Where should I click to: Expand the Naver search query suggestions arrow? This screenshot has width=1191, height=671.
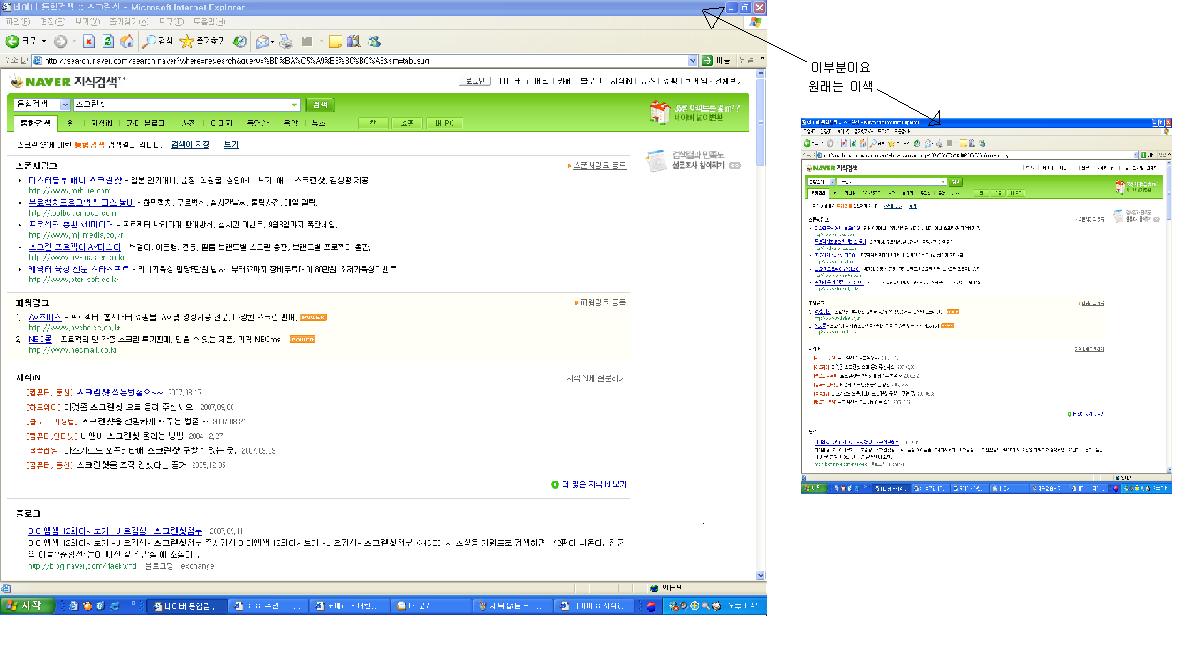[x=295, y=104]
